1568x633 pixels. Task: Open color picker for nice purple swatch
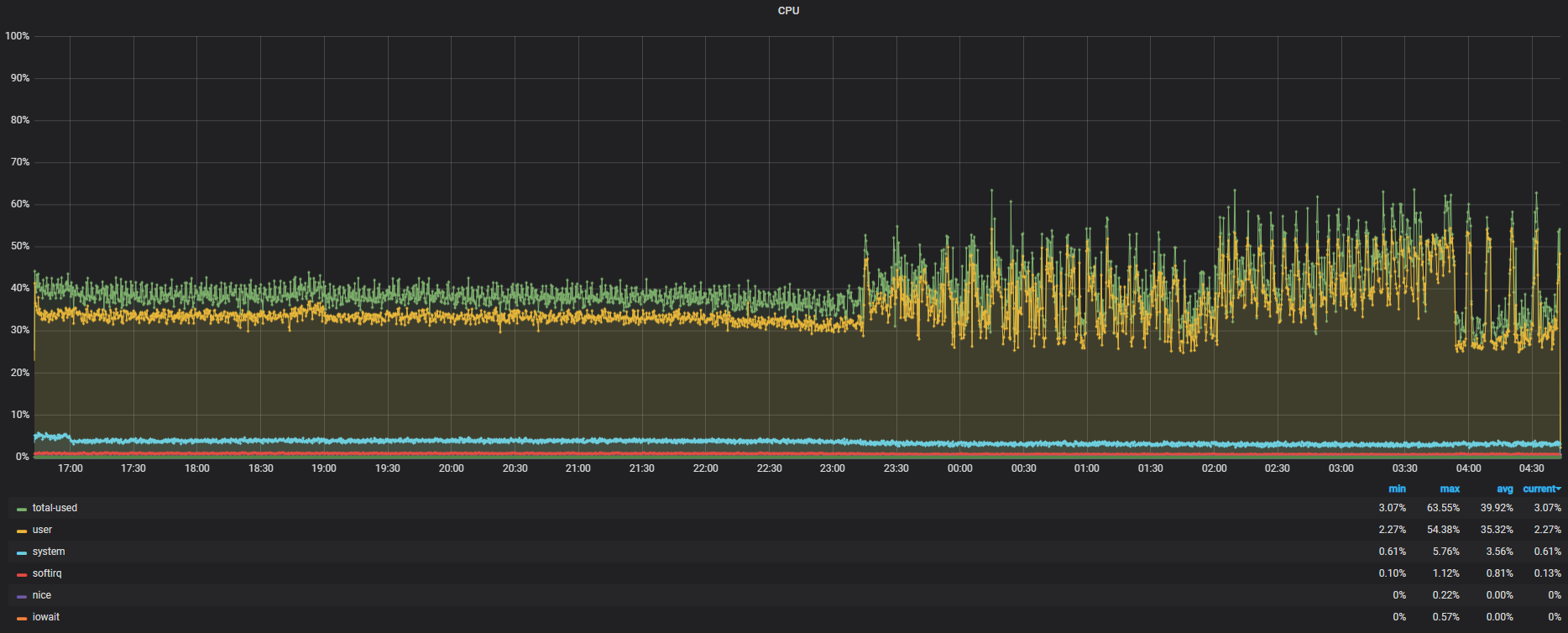[22, 596]
